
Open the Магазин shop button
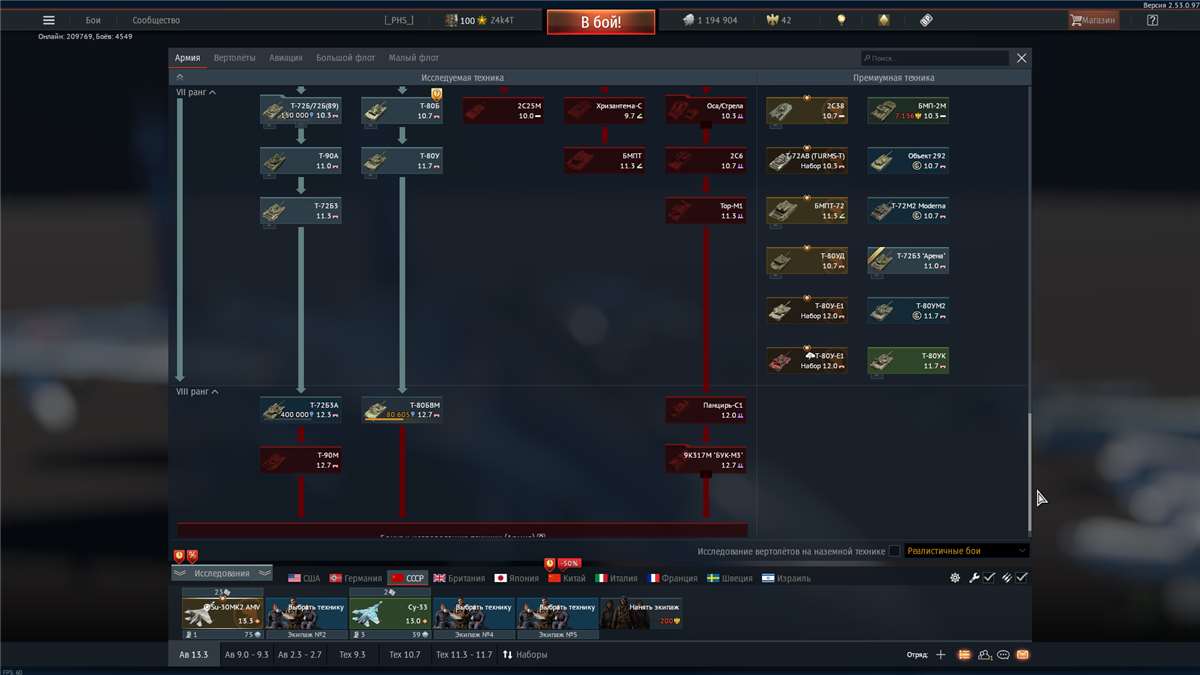(1093, 20)
